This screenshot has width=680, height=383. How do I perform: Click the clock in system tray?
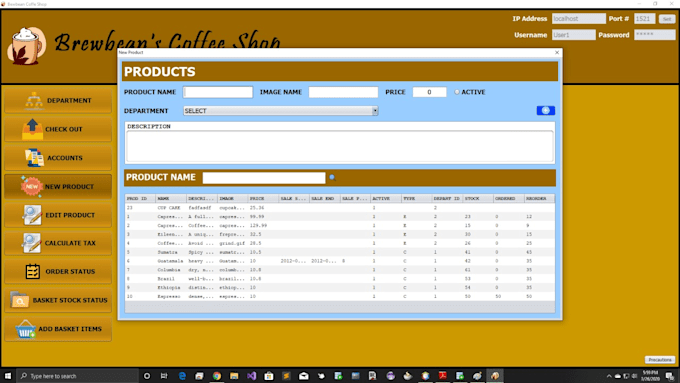click(x=651, y=376)
